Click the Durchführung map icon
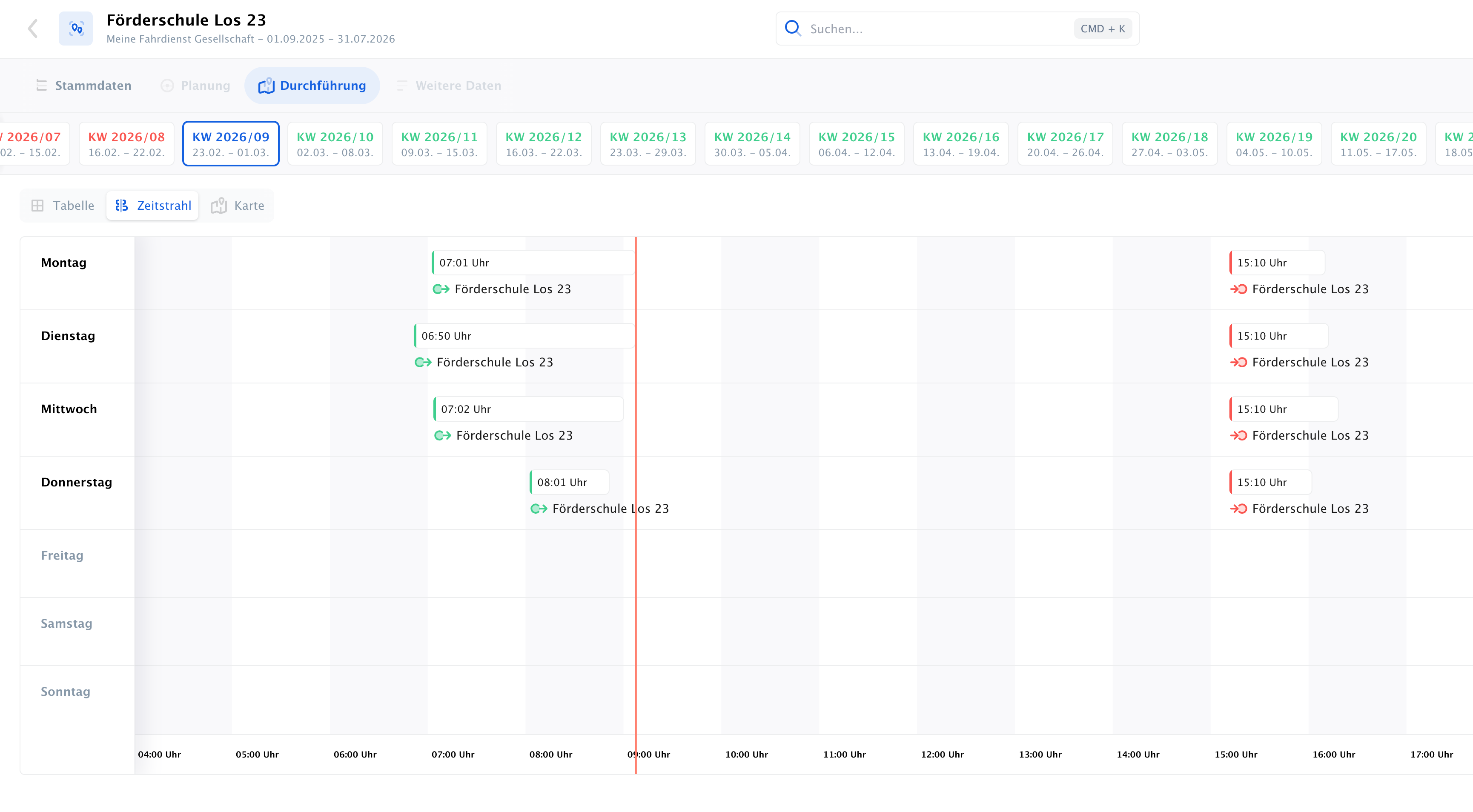The width and height of the screenshot is (1473, 812). [266, 86]
